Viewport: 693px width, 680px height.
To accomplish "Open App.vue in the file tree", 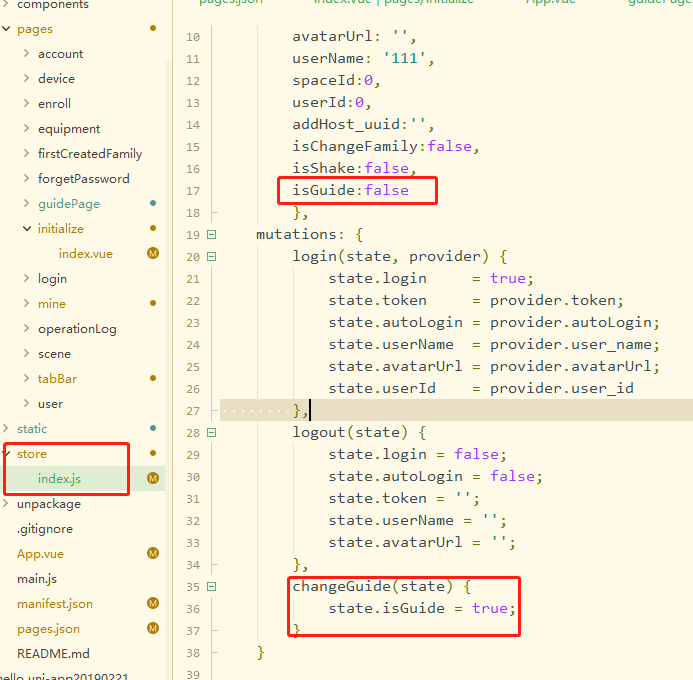I will [40, 554].
